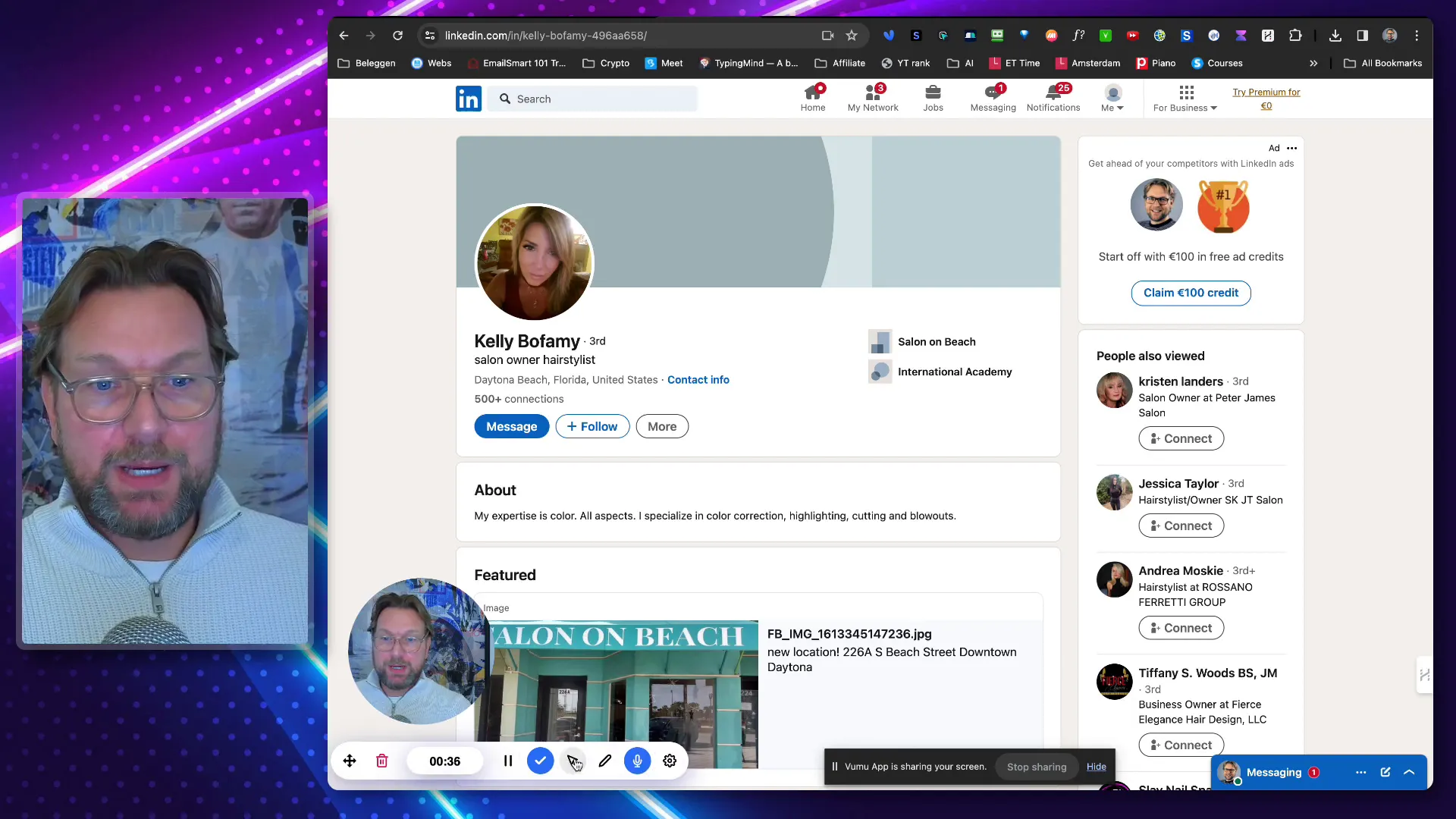Click the Messaging icon
This screenshot has width=1456, height=819.
click(x=993, y=96)
